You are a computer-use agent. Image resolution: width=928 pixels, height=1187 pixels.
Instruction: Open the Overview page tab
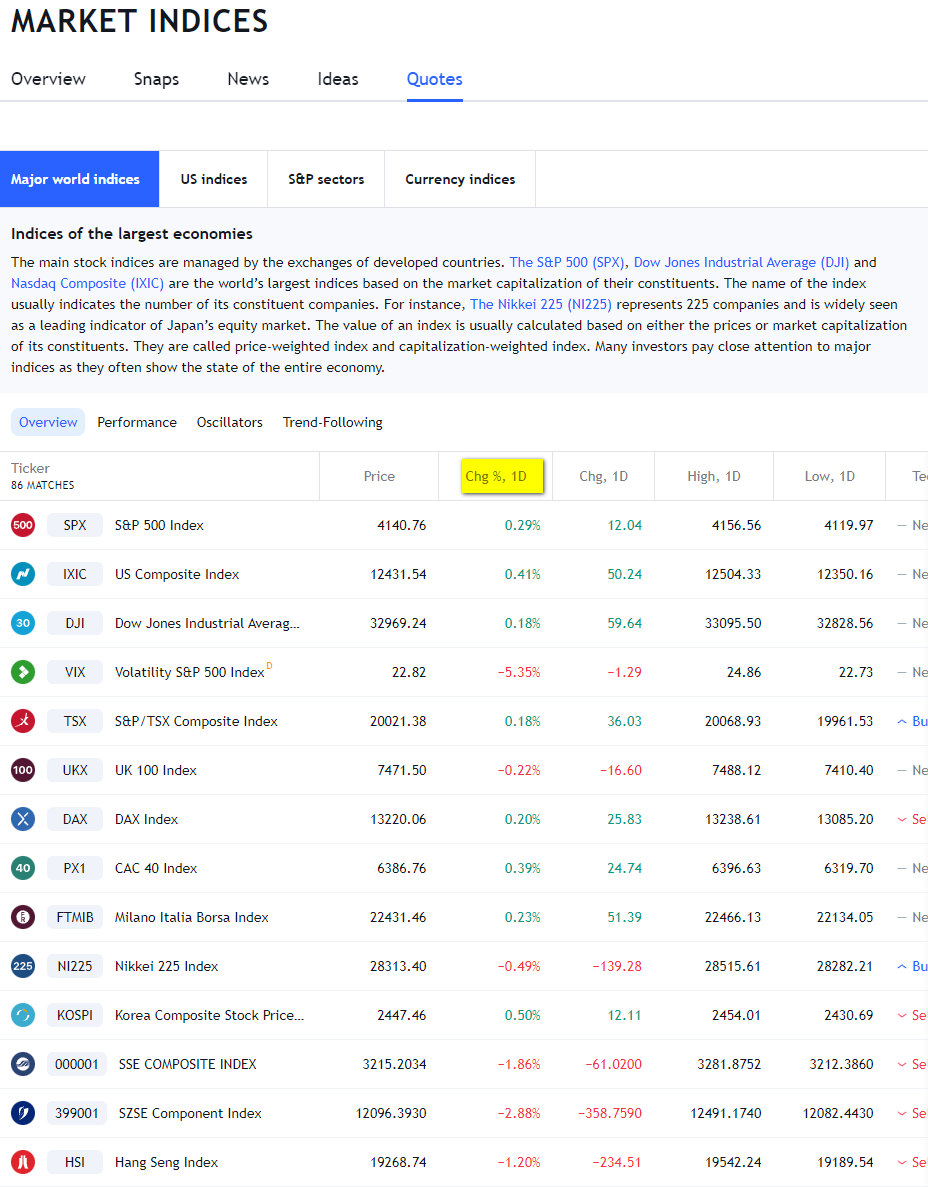(x=48, y=79)
